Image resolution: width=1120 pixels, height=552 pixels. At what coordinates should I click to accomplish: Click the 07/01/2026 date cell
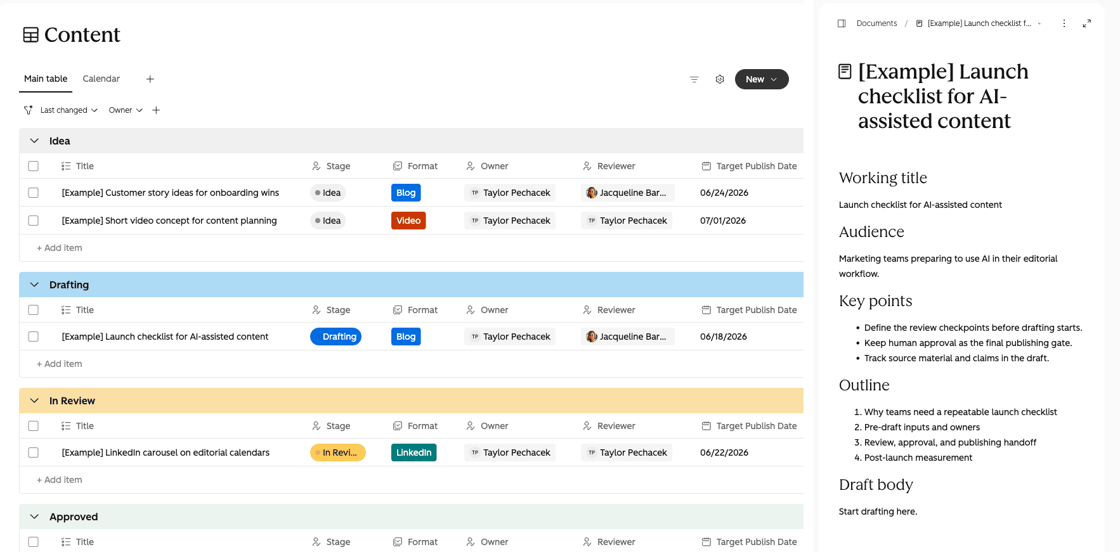point(723,221)
